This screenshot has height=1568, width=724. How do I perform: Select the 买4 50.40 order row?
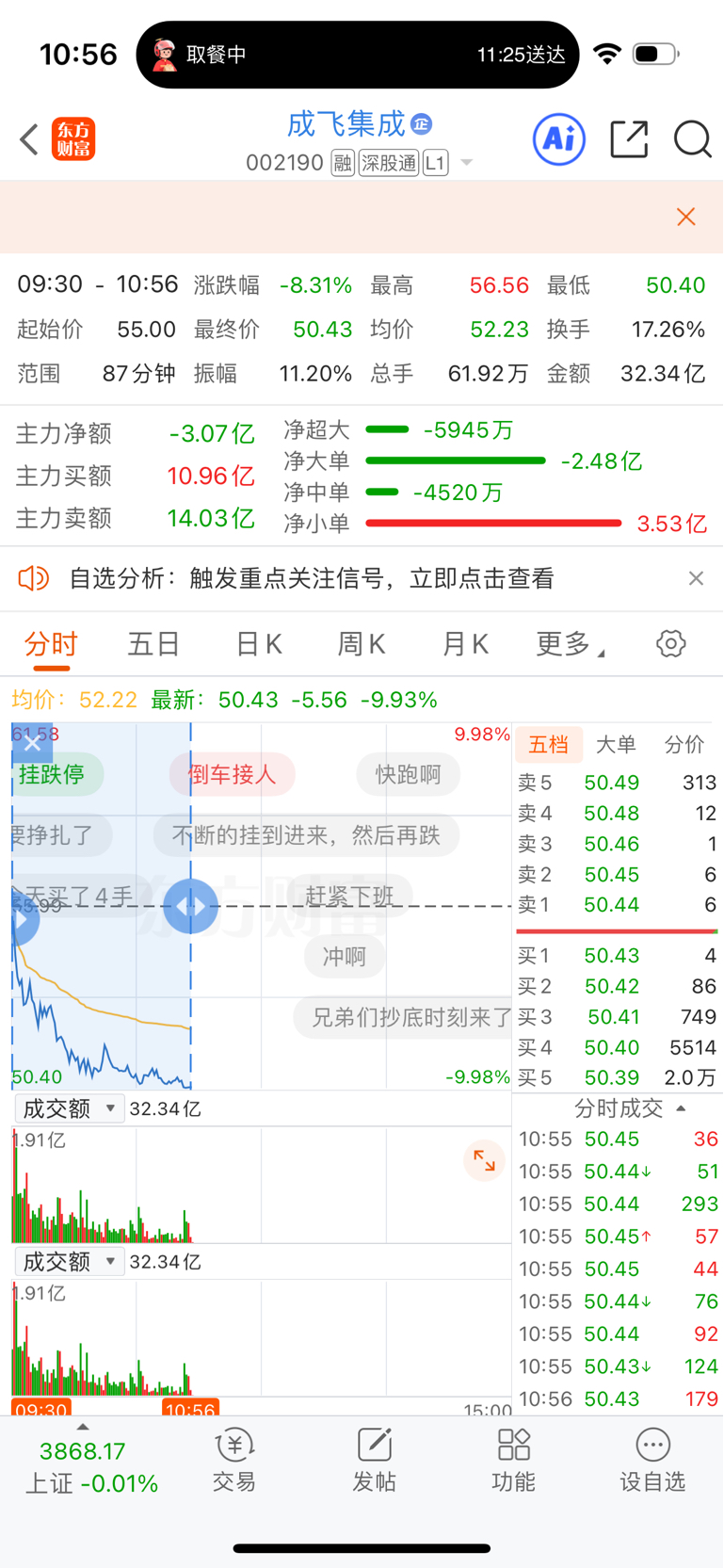pos(617,1047)
